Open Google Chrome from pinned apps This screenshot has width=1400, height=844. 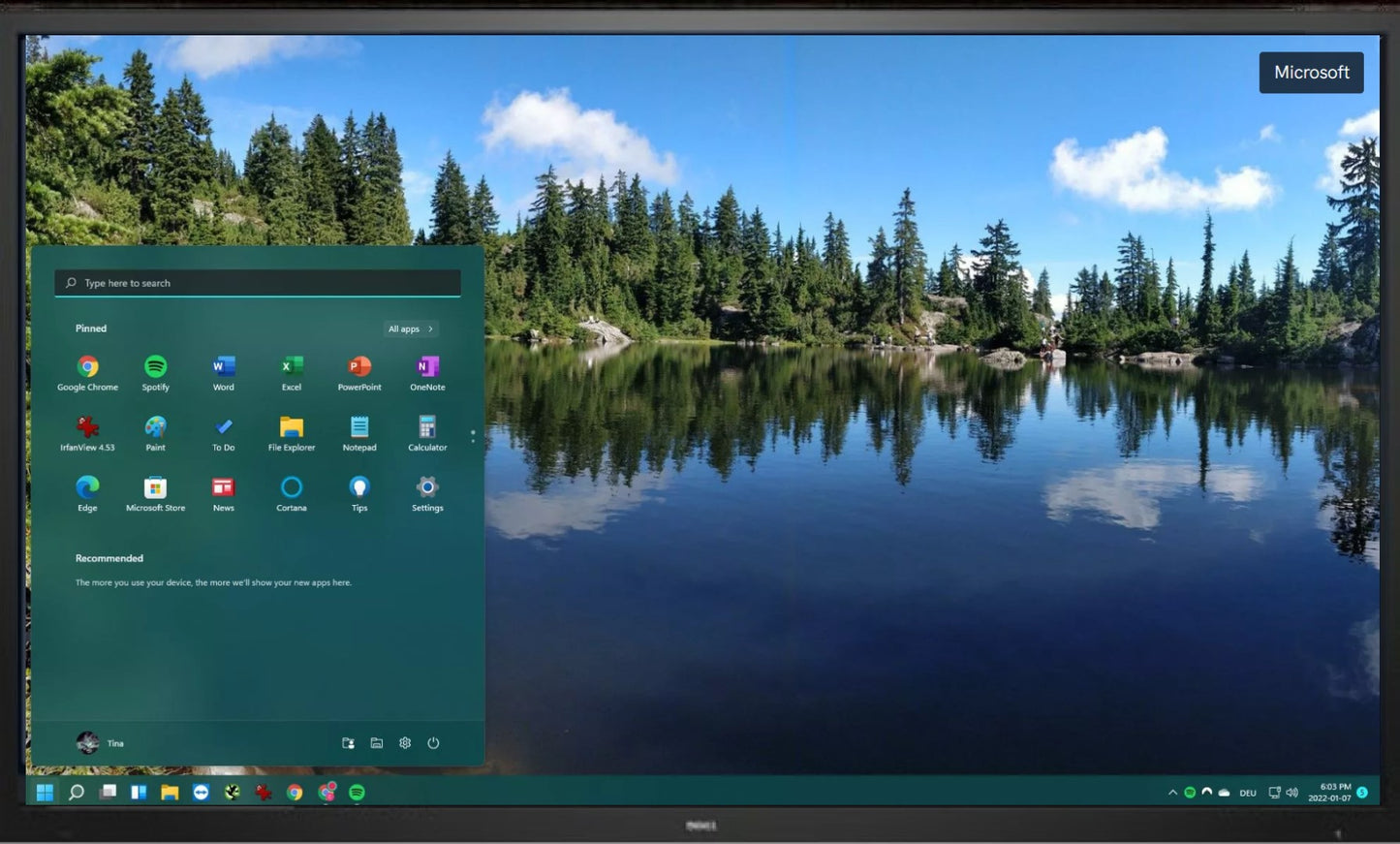pyautogui.click(x=87, y=367)
